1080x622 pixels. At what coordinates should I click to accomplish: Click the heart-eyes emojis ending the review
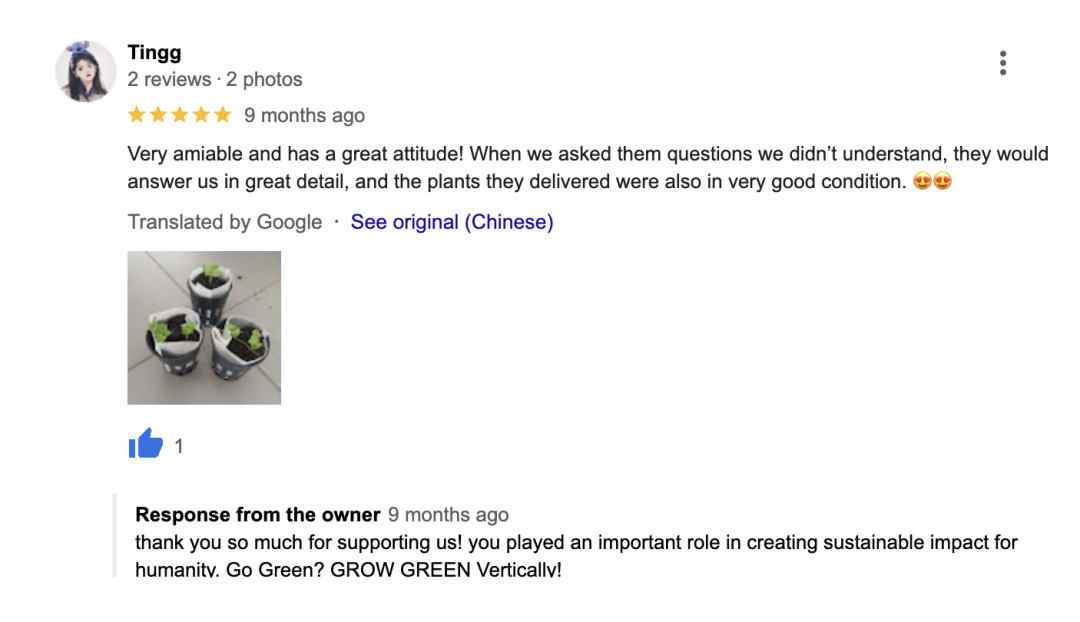pos(932,182)
